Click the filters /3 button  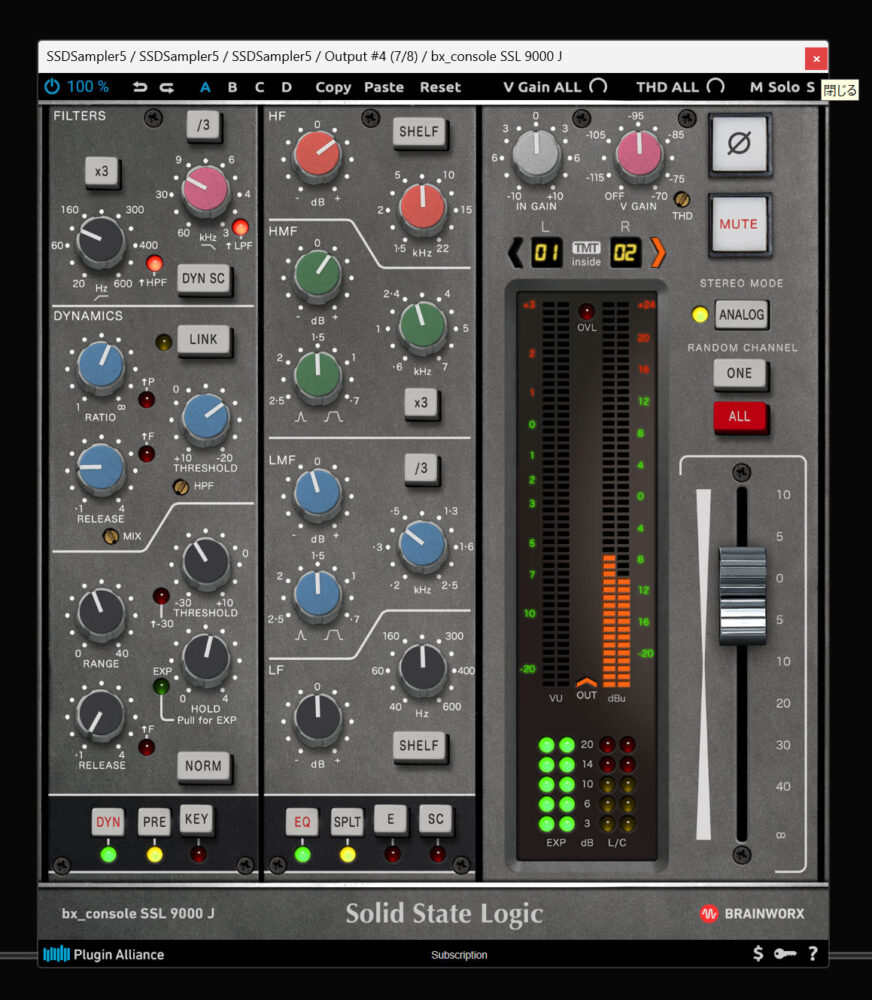[x=203, y=125]
